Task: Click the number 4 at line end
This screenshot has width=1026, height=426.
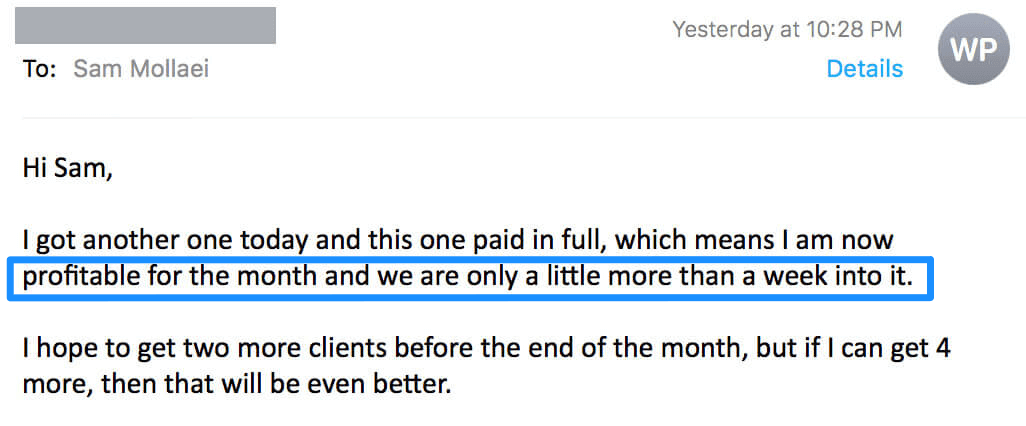Action: (x=942, y=348)
